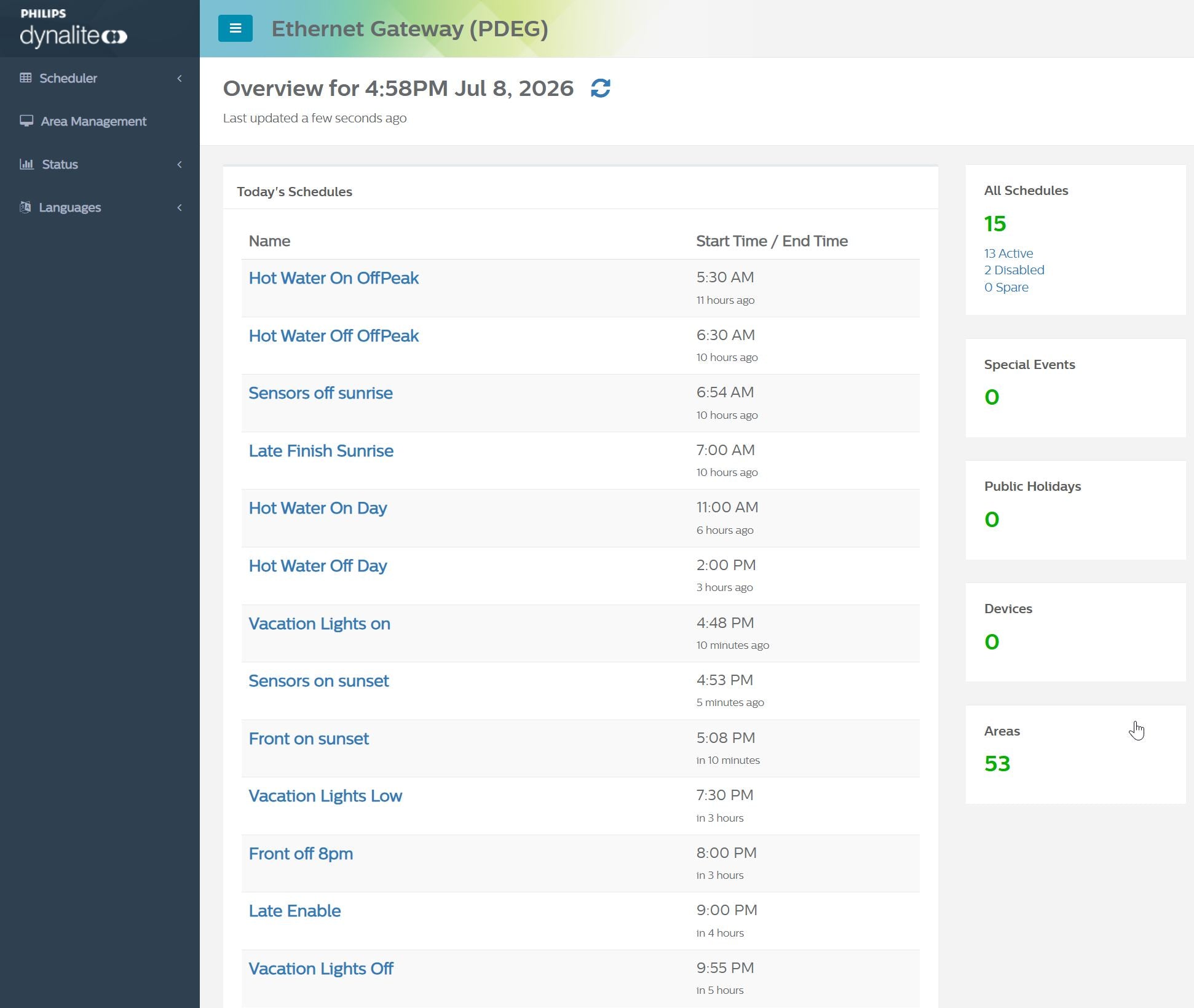The width and height of the screenshot is (1194, 1008).
Task: Open the Front on sunset schedule
Action: tap(308, 739)
